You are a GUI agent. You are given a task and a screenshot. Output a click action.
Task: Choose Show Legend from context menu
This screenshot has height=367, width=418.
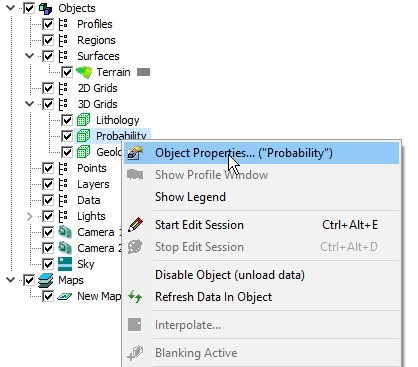point(190,197)
